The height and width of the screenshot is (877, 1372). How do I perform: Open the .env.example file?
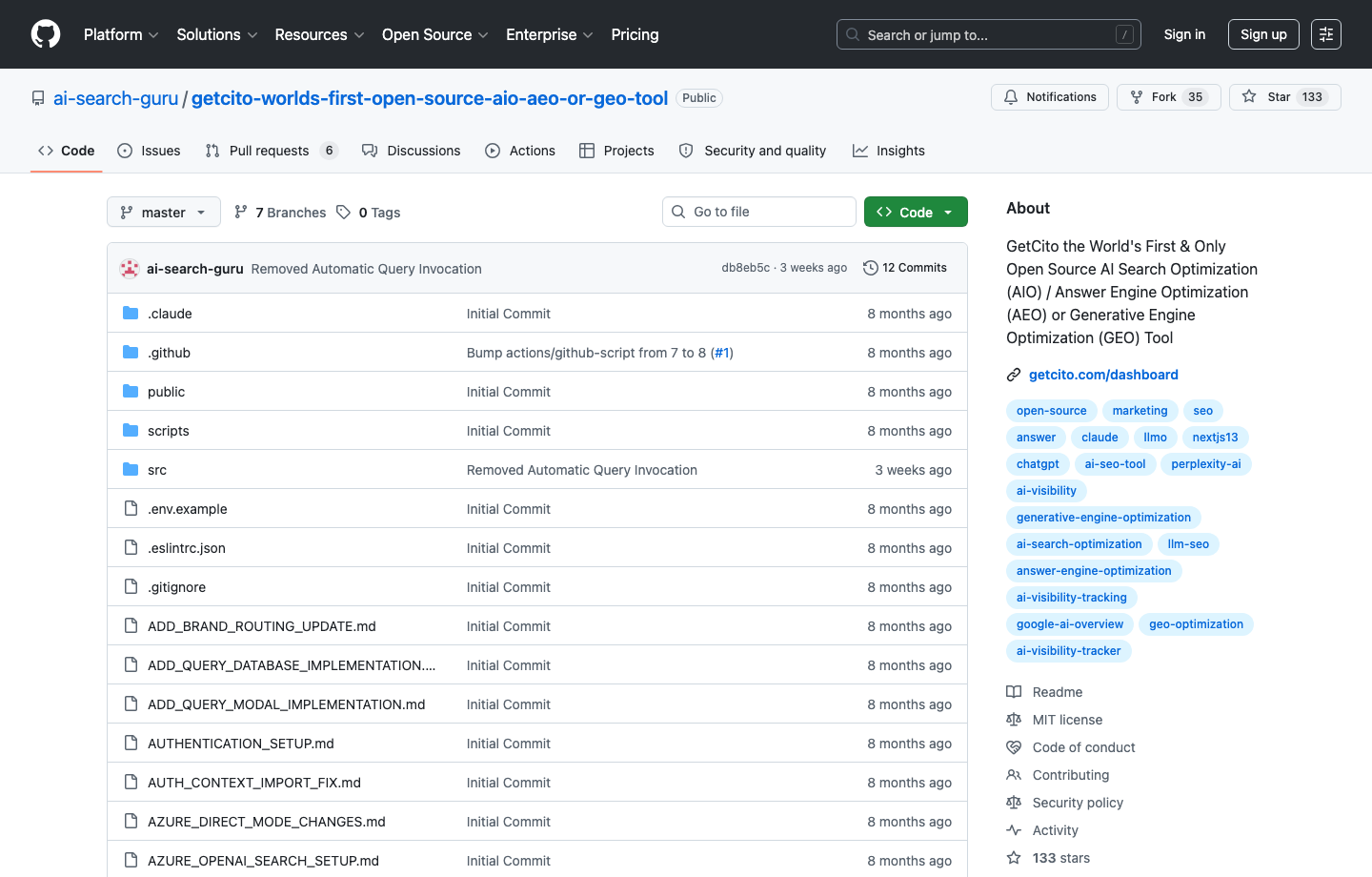(x=187, y=509)
